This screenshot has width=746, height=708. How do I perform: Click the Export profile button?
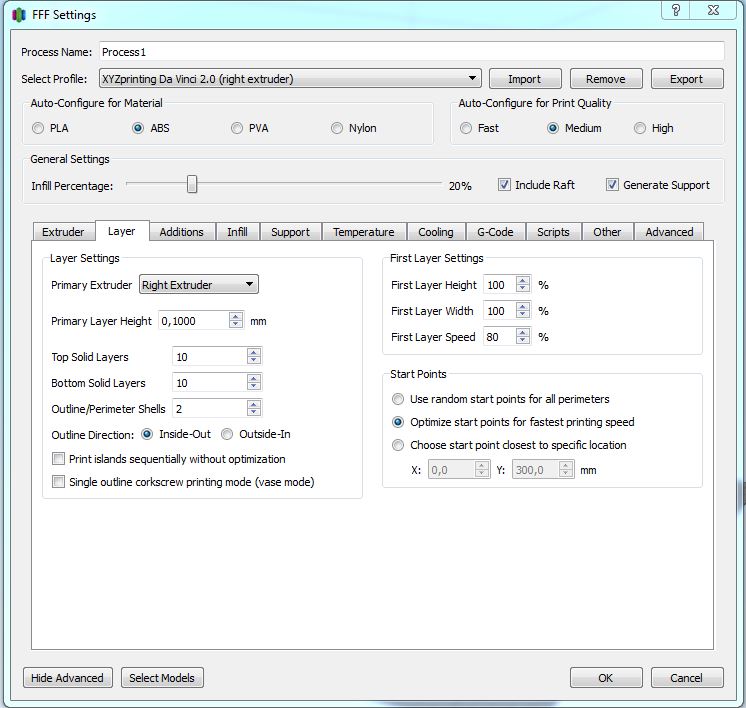pos(686,79)
